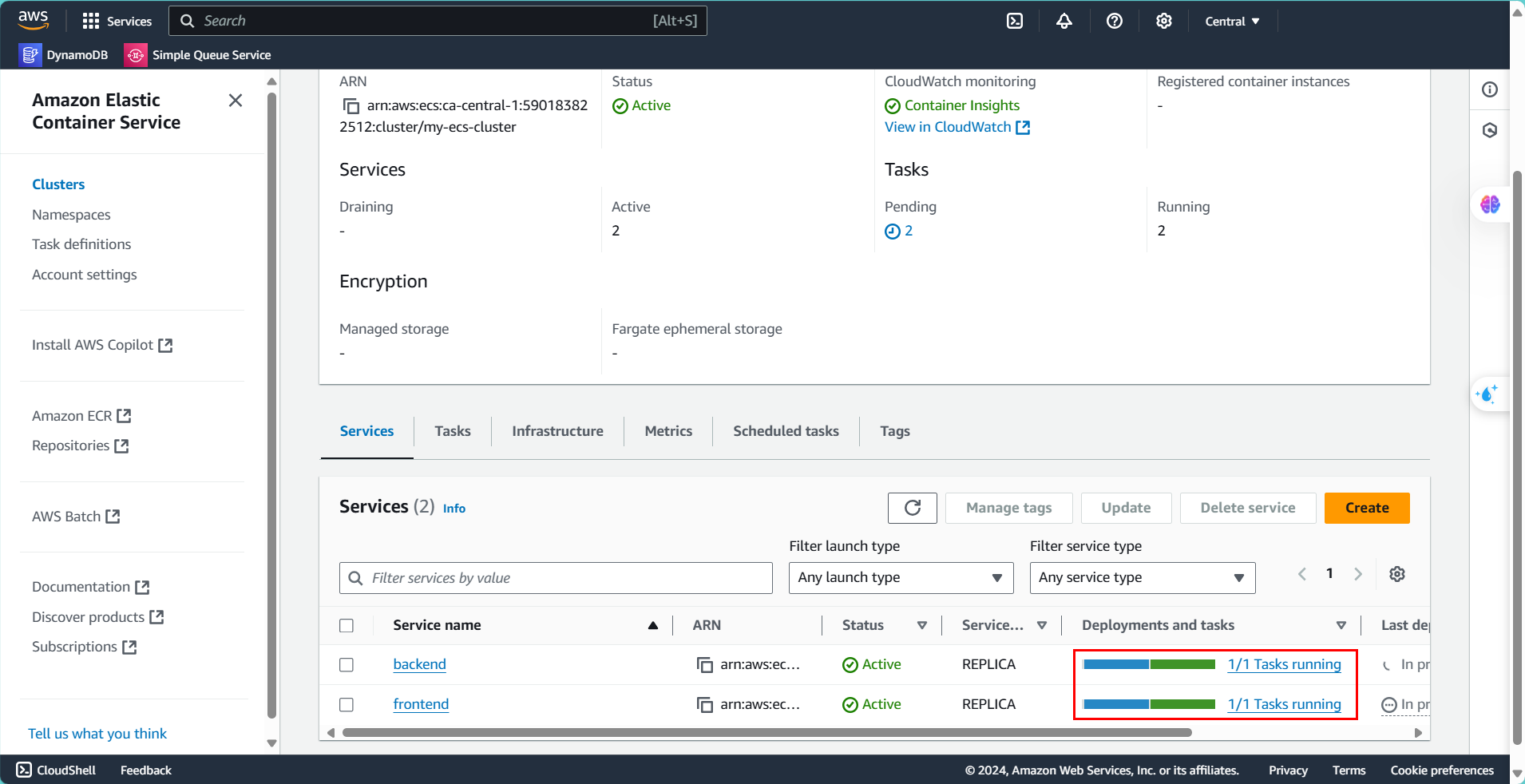This screenshot has height=784, width=1525.
Task: Click the backend deployment progress bar
Action: point(1149,664)
